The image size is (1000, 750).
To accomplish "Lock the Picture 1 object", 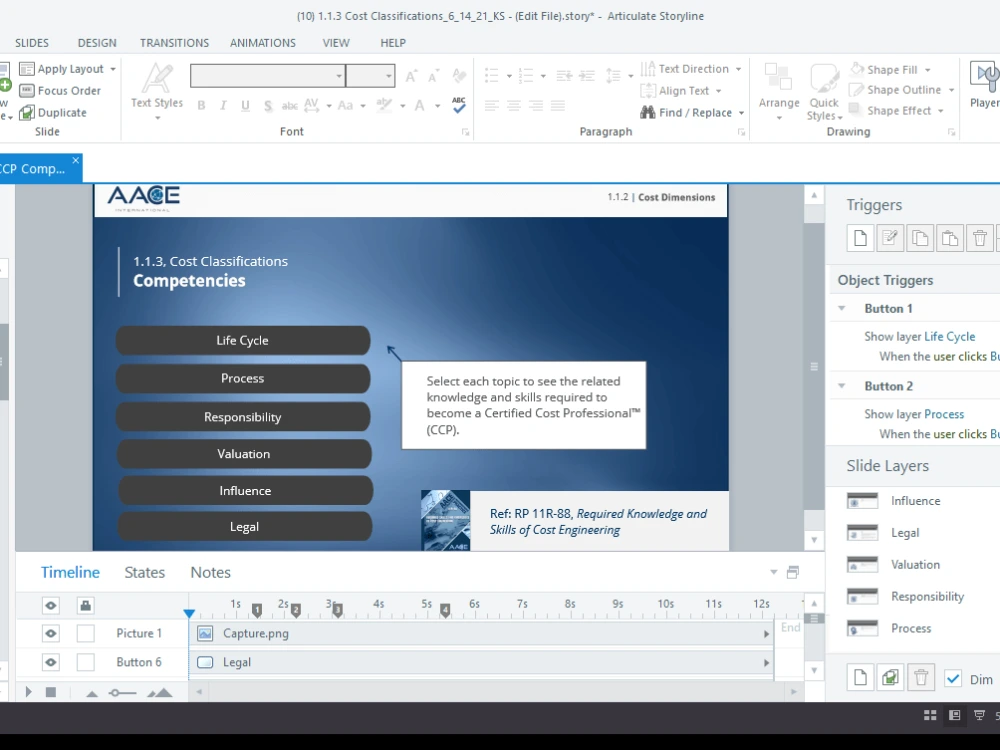I will (85, 633).
